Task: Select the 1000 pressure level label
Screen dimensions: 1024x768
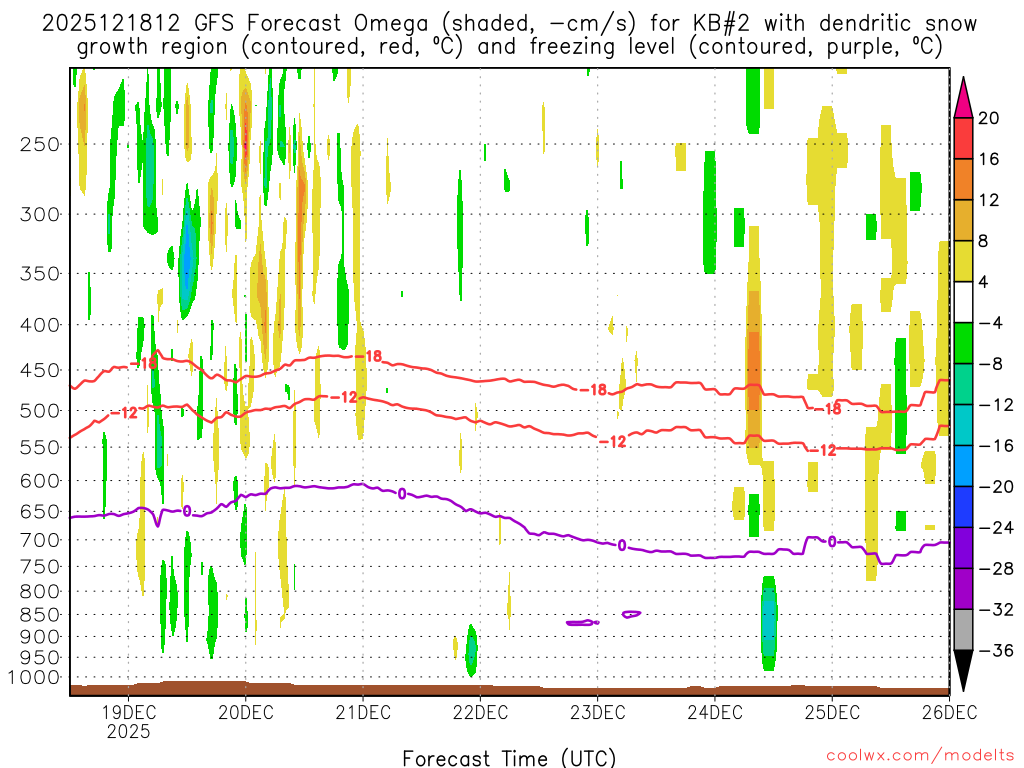Action: [34, 677]
